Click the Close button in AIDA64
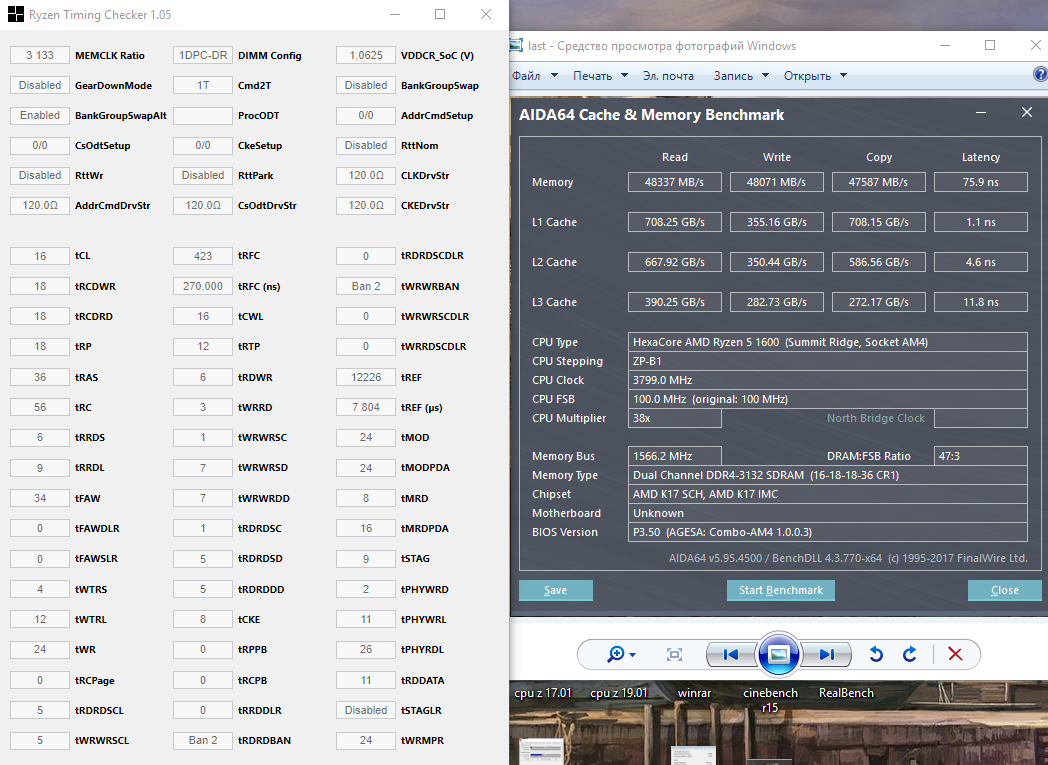 1005,590
